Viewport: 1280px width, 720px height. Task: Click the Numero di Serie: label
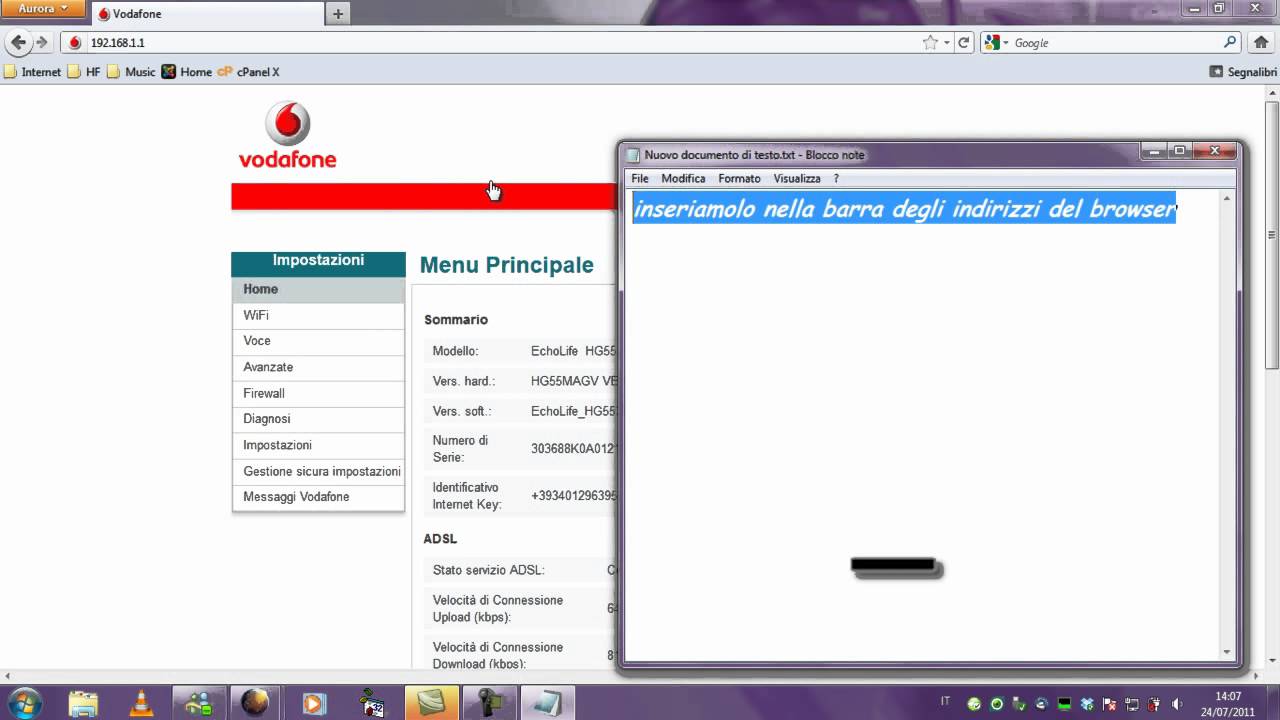tap(460, 449)
